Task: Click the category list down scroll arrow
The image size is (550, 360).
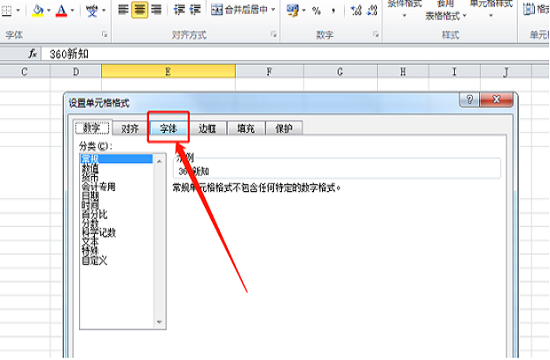Action: [159, 322]
